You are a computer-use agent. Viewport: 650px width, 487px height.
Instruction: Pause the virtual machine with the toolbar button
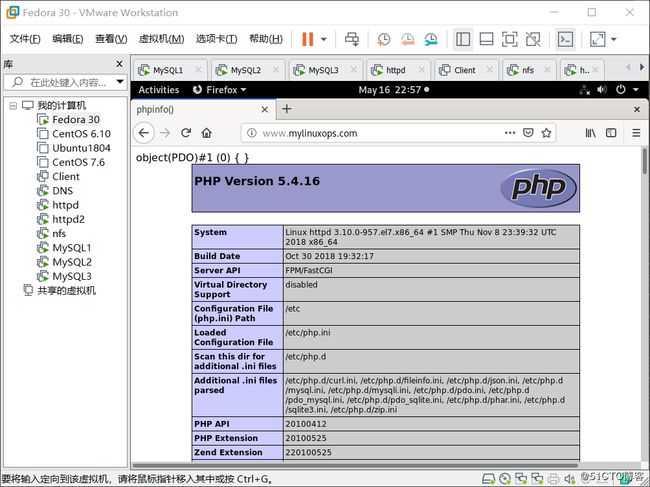click(307, 39)
